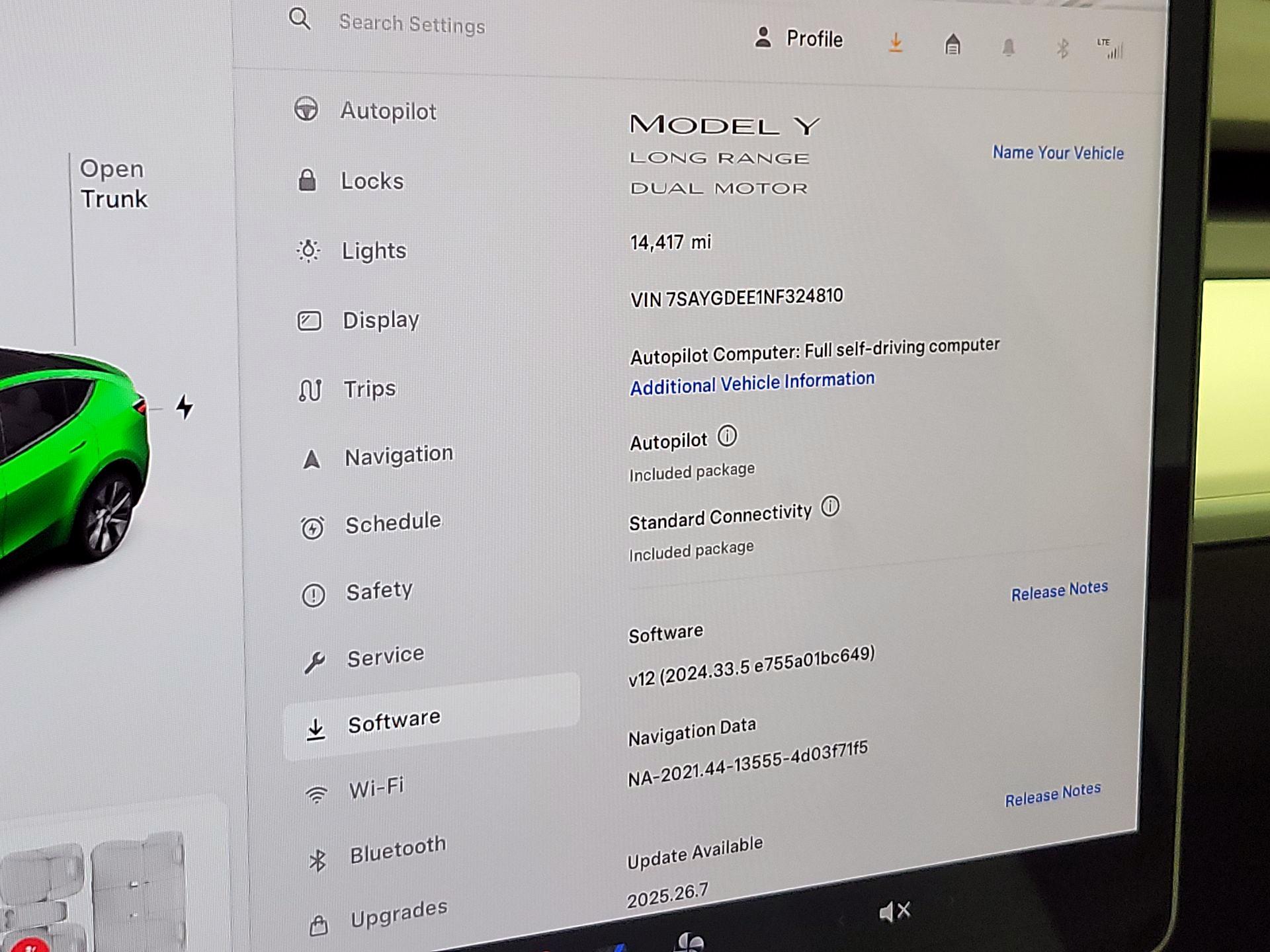
Task: Click the Wi-Fi signal icon
Action: point(317,795)
